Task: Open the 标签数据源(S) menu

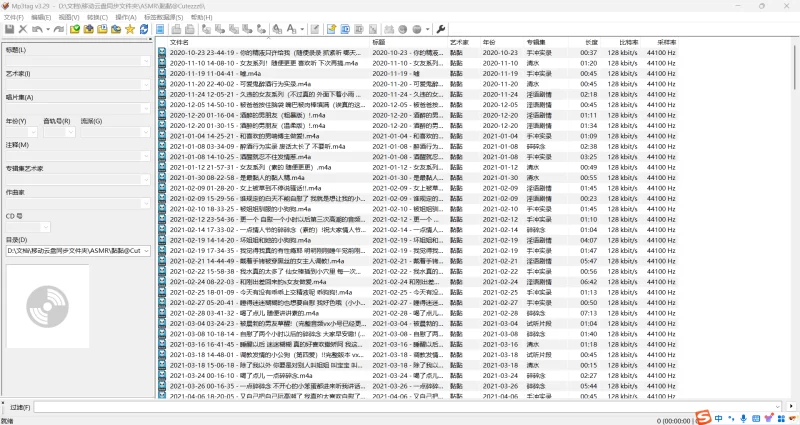Action: pyautogui.click(x=163, y=18)
